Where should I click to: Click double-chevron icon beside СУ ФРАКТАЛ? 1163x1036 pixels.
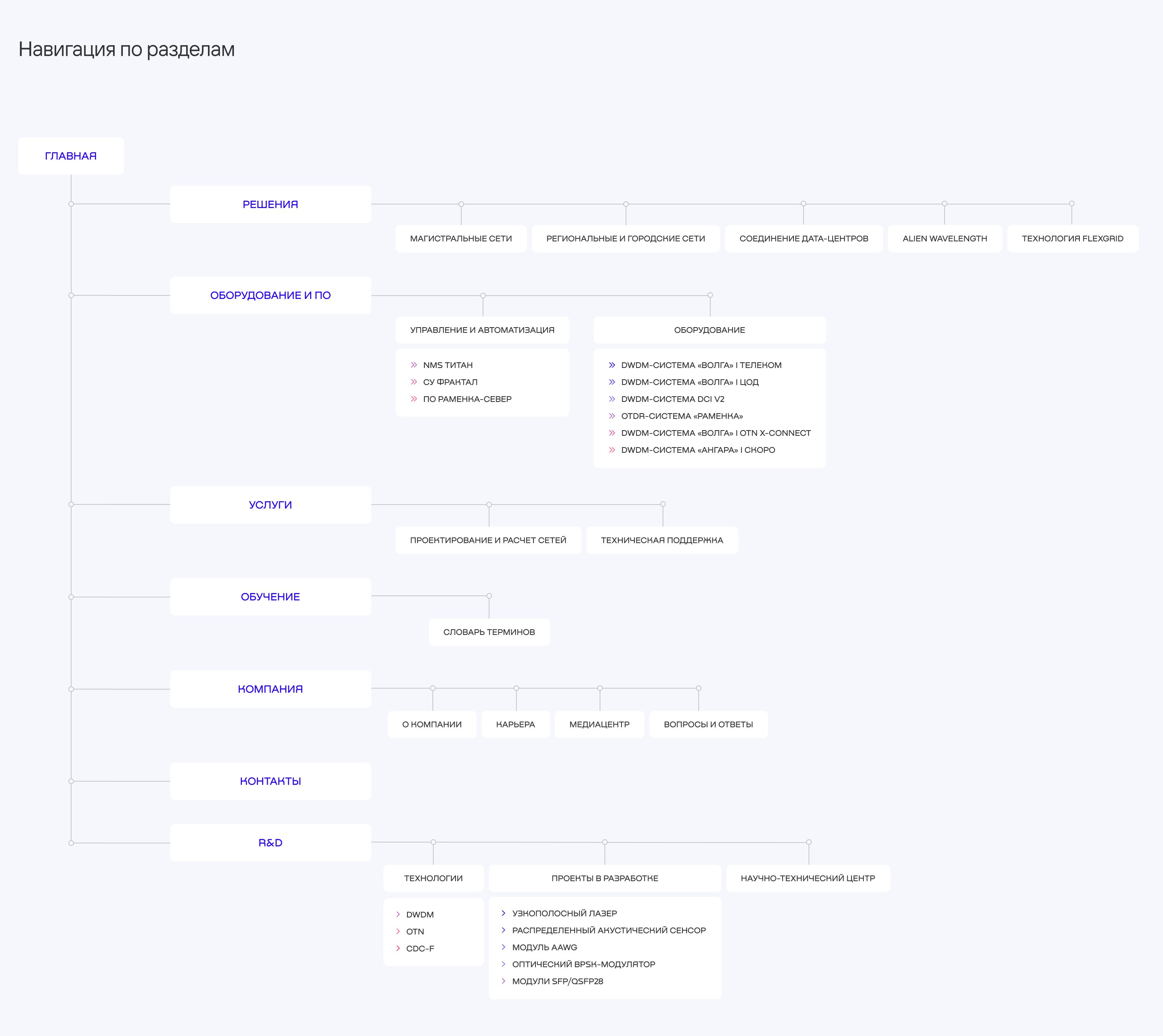coord(414,382)
